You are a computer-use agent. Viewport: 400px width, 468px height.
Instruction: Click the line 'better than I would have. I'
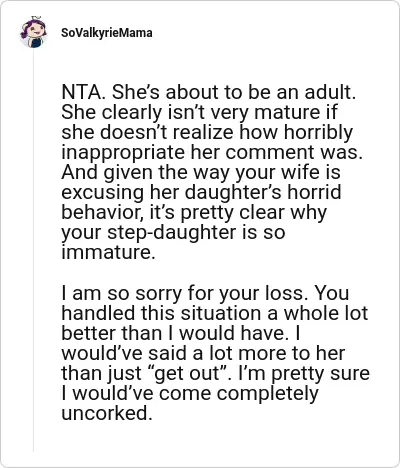tap(180, 333)
